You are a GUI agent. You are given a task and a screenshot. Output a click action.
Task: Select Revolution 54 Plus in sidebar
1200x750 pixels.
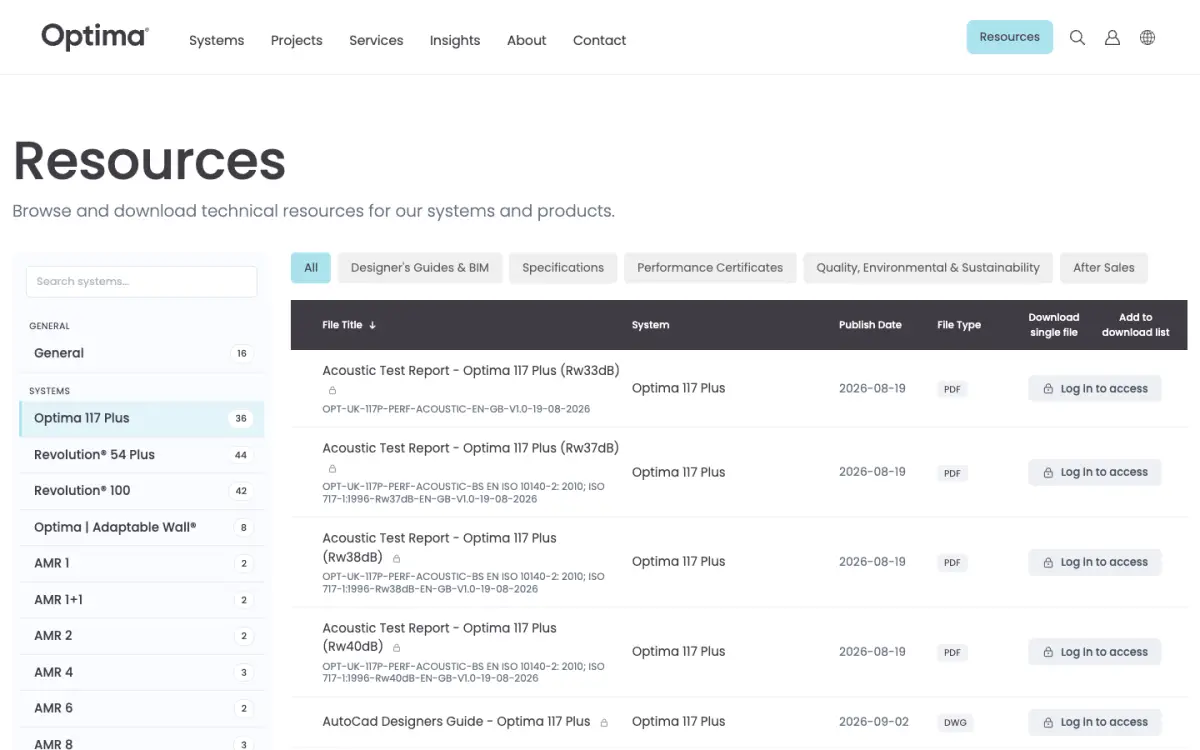142,455
